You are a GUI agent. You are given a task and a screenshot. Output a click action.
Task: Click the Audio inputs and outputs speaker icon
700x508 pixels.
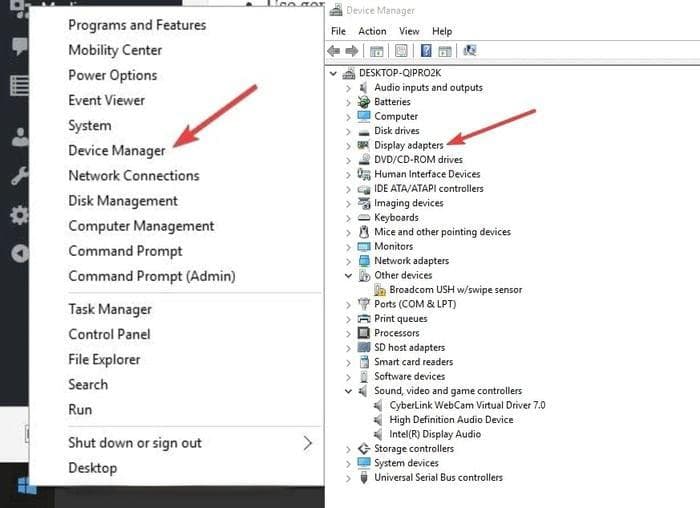(x=364, y=87)
